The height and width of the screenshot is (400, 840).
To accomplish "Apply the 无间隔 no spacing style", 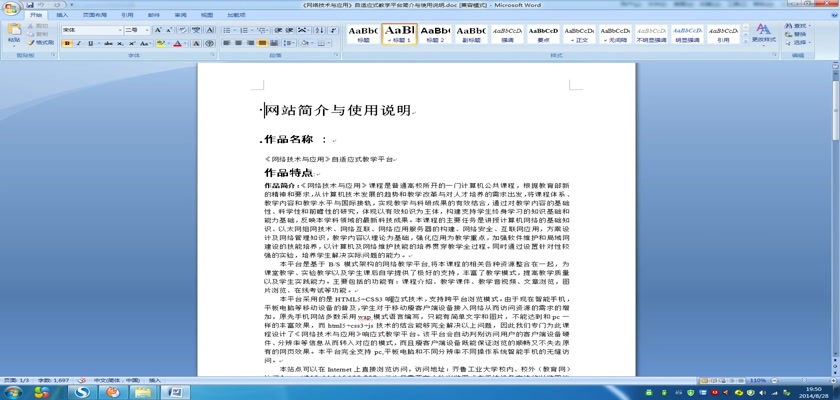I will (616, 34).
